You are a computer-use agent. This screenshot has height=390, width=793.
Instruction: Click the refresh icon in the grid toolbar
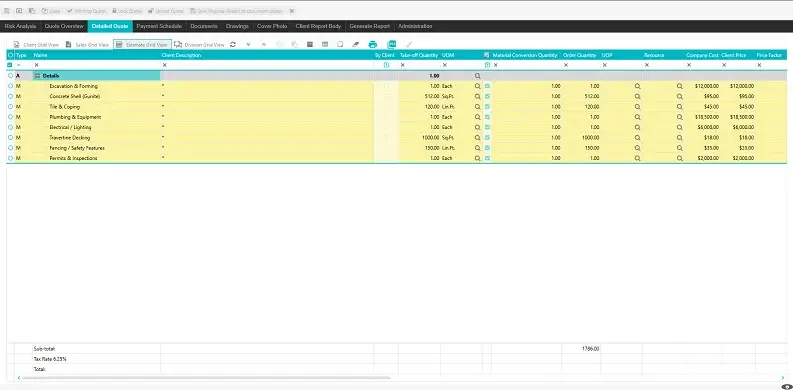233,45
